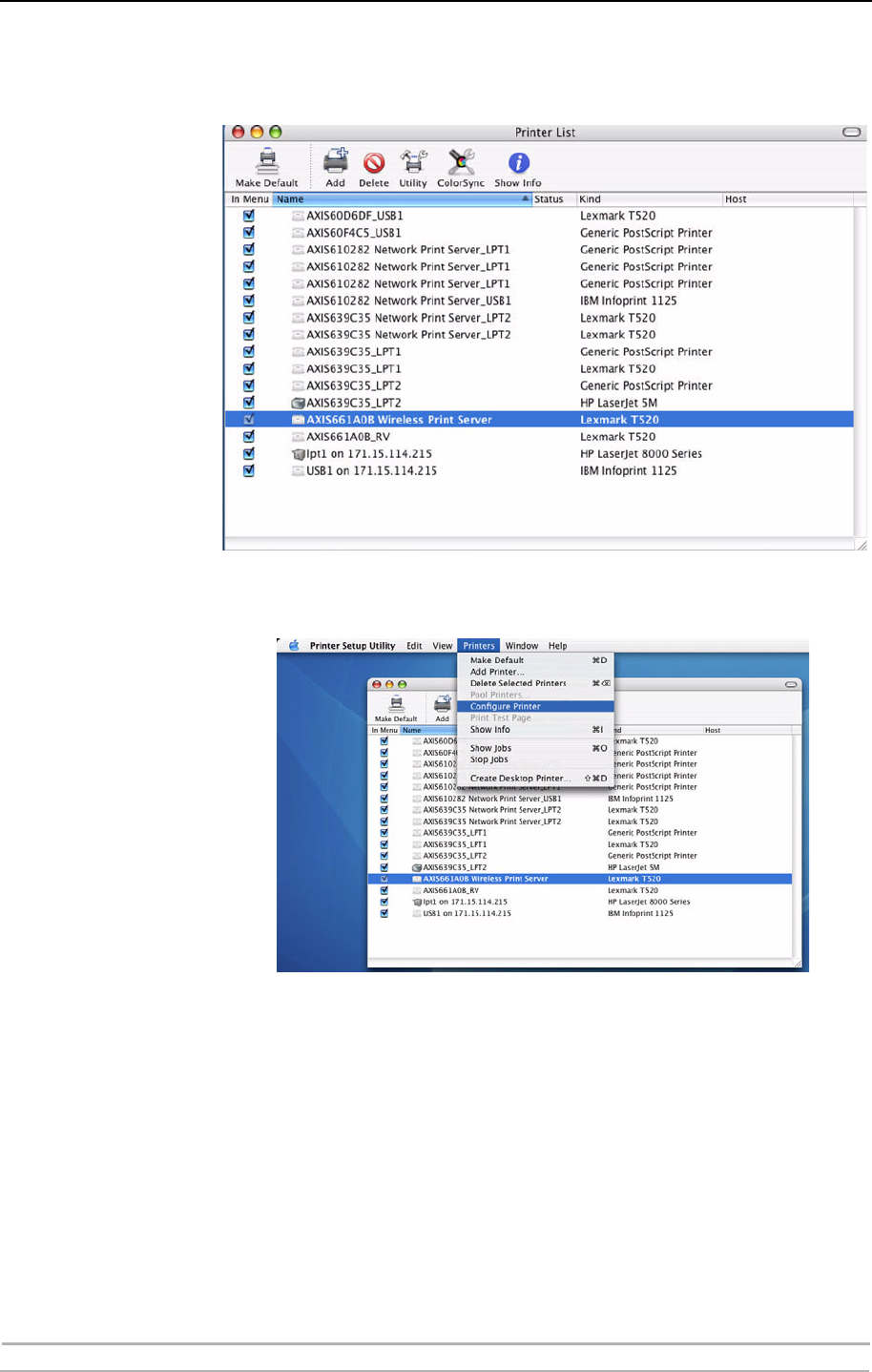Open ColorSync from the Printer List toolbar
The image size is (872, 1372).
(461, 161)
